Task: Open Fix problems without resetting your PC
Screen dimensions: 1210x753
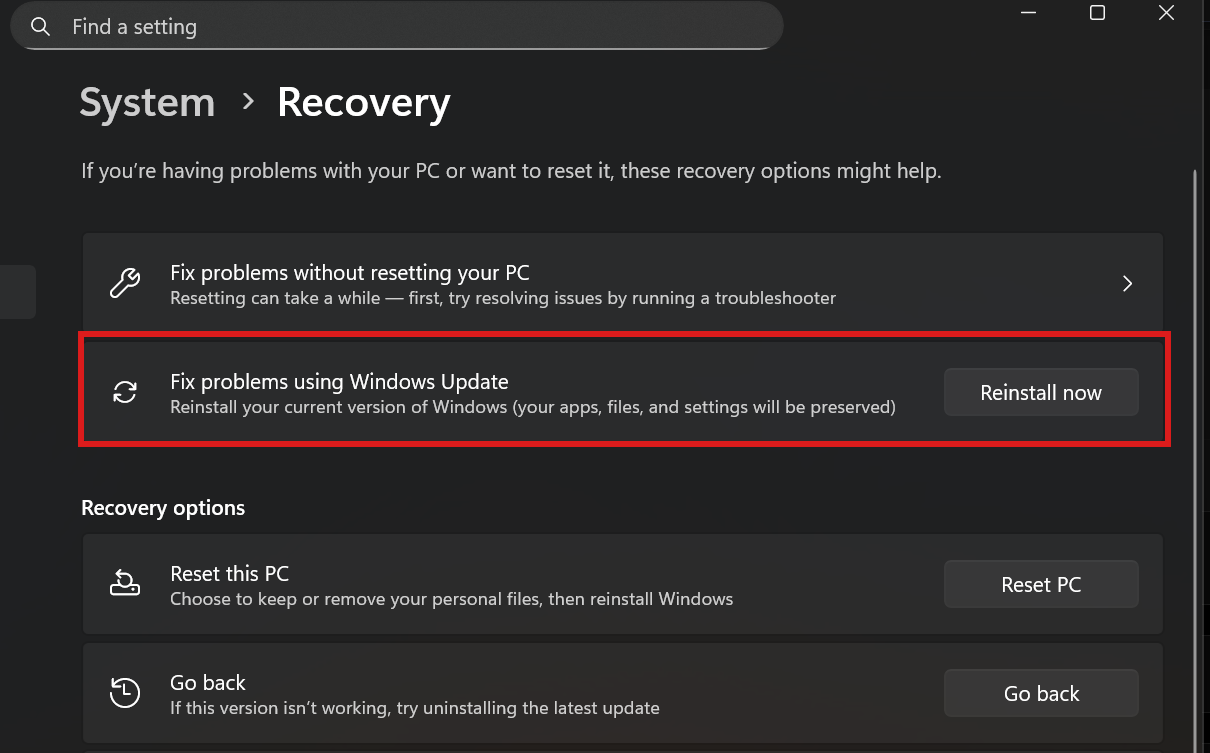Action: (x=350, y=273)
